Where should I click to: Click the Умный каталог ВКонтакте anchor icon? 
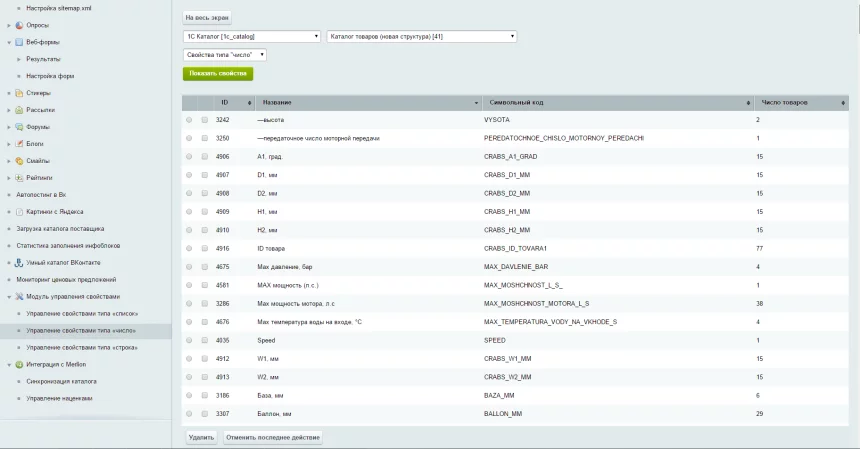[x=20, y=262]
